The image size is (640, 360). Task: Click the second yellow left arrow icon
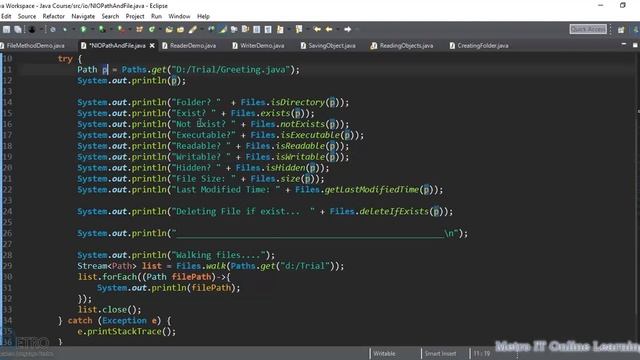pyautogui.click(x=329, y=29)
